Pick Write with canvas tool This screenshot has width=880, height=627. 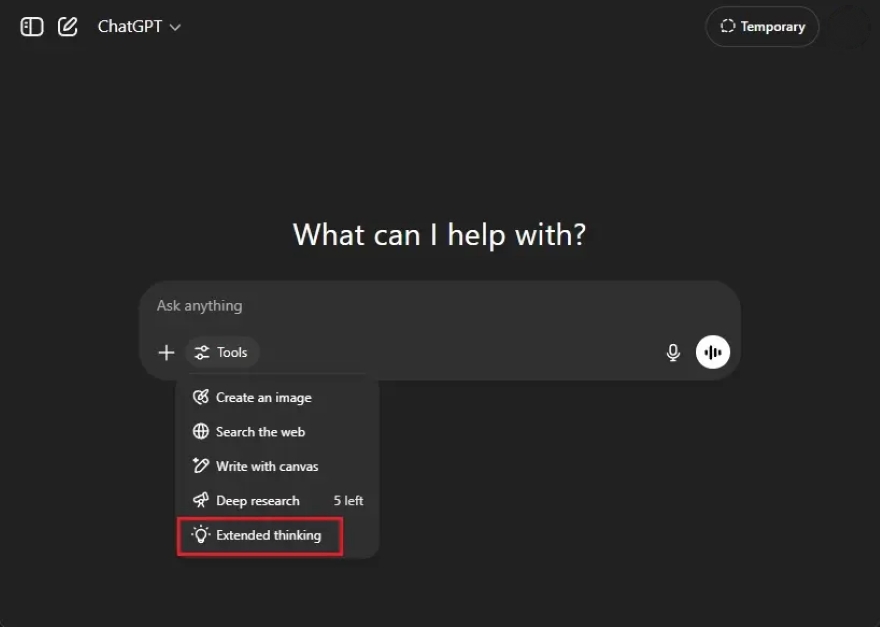[267, 466]
